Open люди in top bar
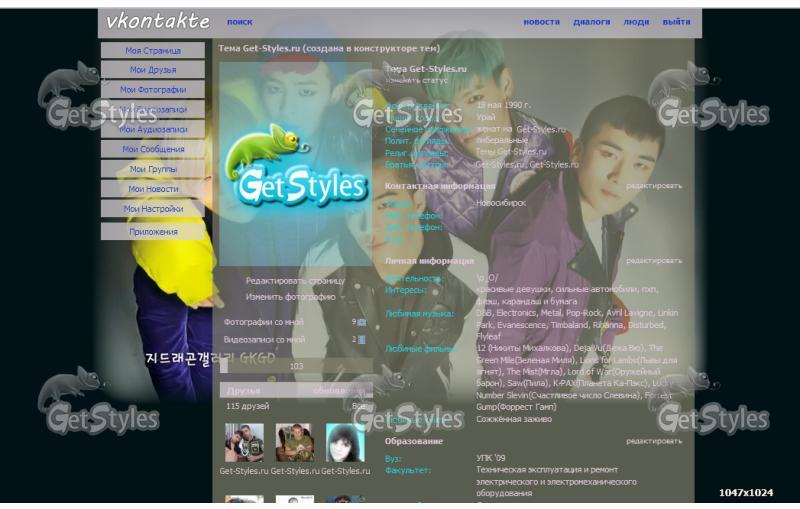The width and height of the screenshot is (800, 509). click(636, 22)
